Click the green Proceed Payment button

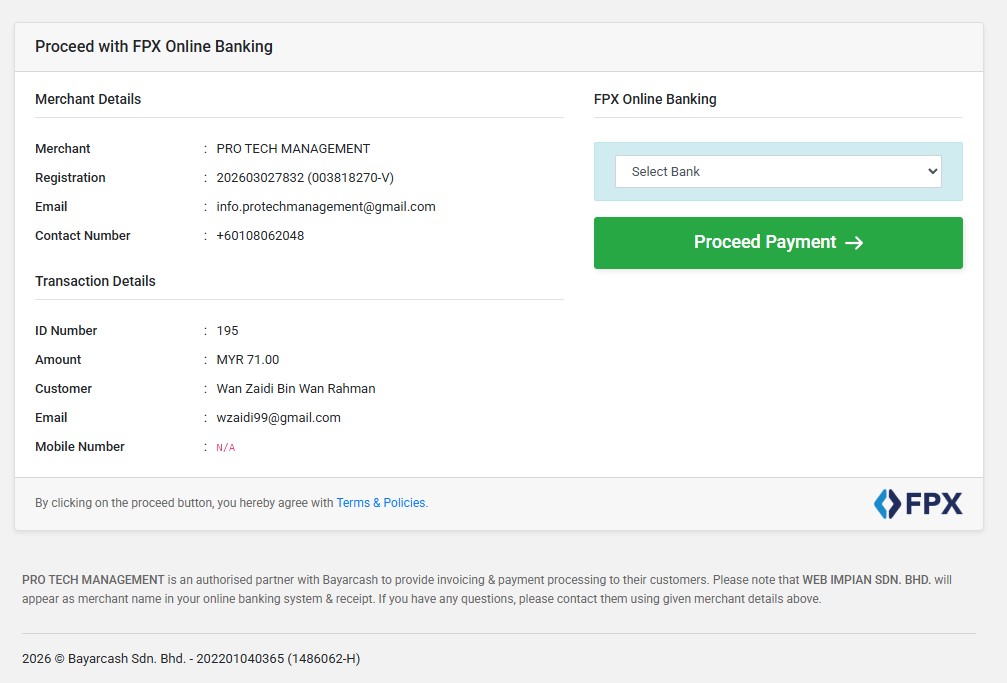[778, 243]
